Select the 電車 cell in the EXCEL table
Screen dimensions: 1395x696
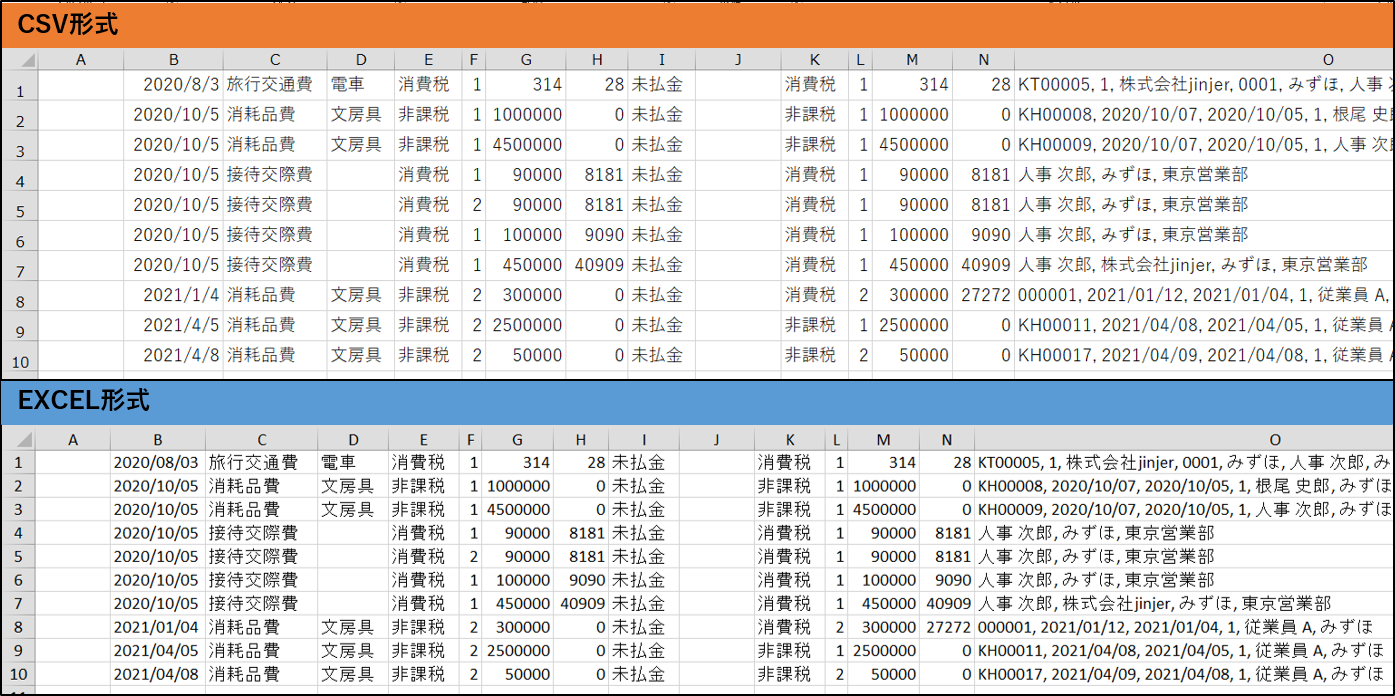click(x=352, y=463)
